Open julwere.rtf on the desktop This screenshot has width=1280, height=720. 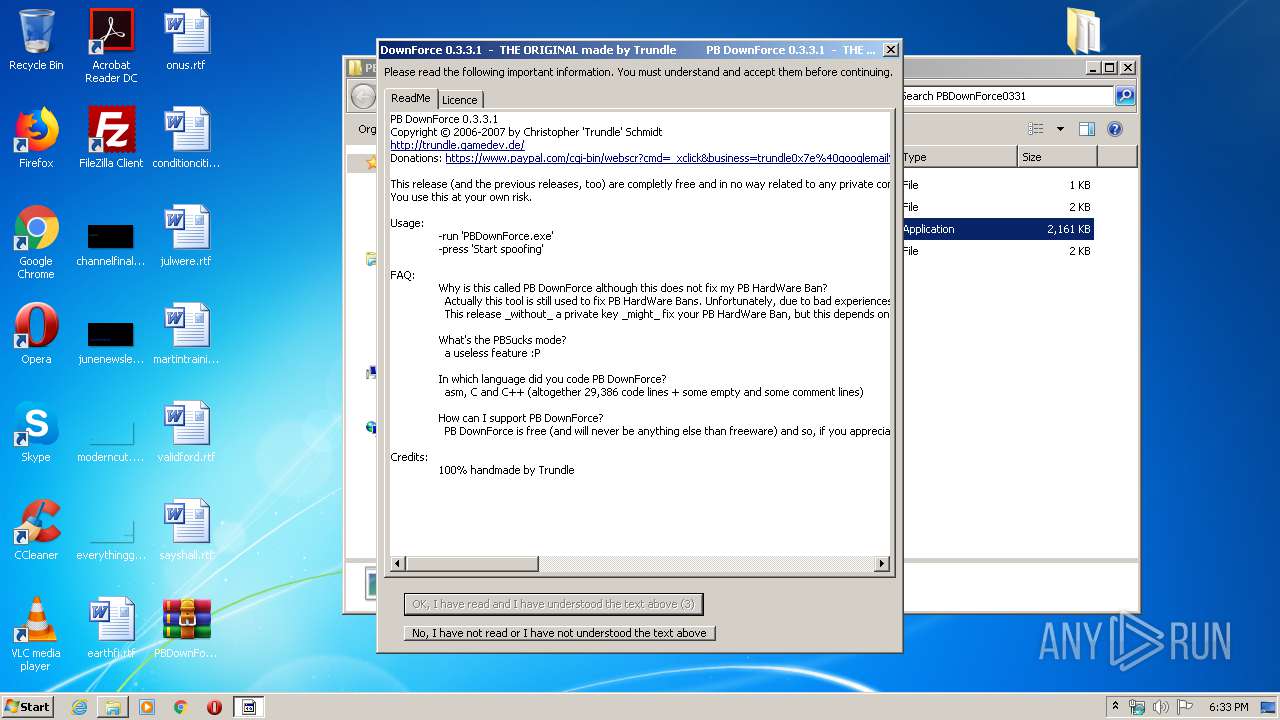(x=187, y=236)
